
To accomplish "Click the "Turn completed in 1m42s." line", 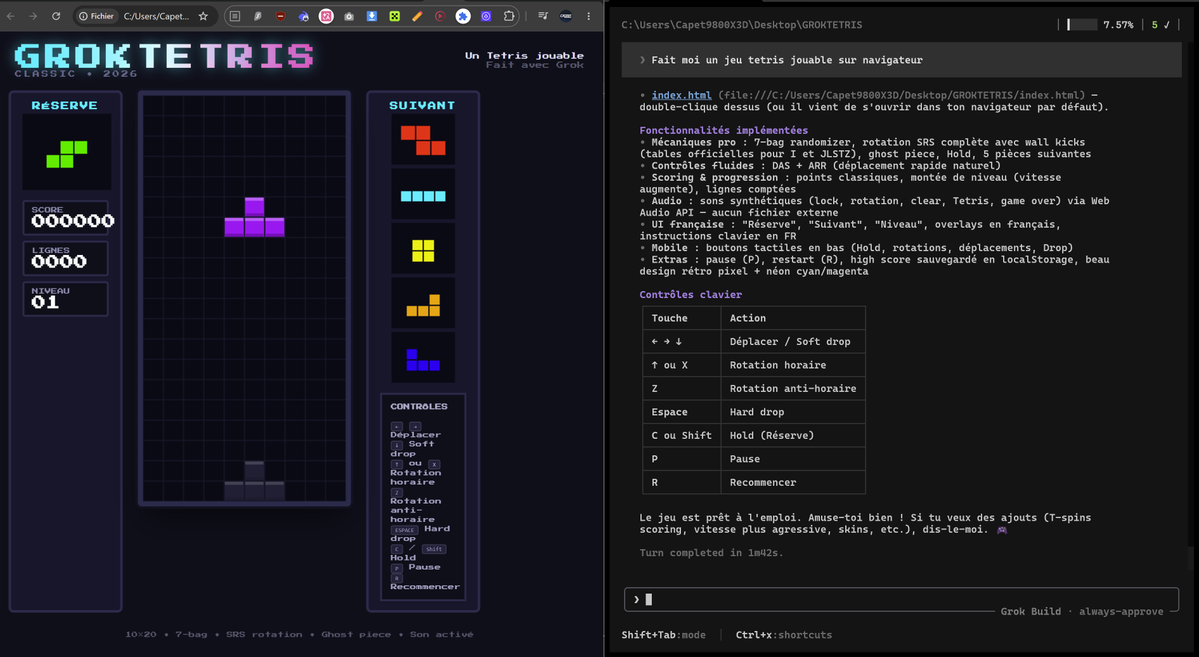I will click(711, 552).
